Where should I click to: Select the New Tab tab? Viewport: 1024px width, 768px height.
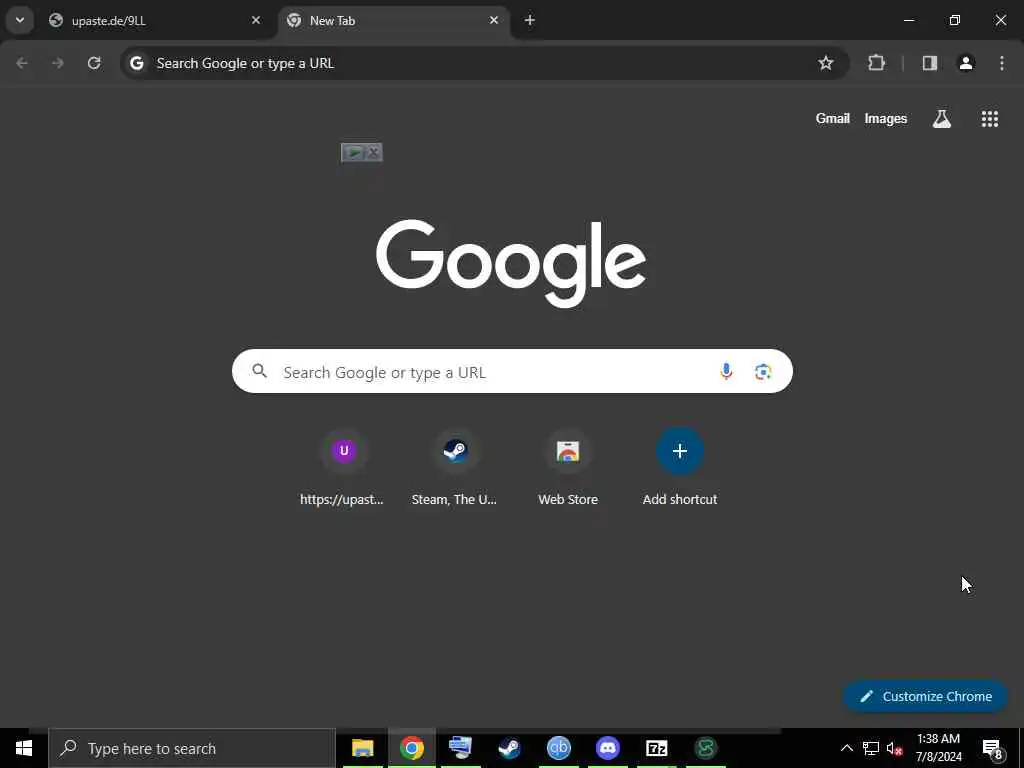coord(394,20)
